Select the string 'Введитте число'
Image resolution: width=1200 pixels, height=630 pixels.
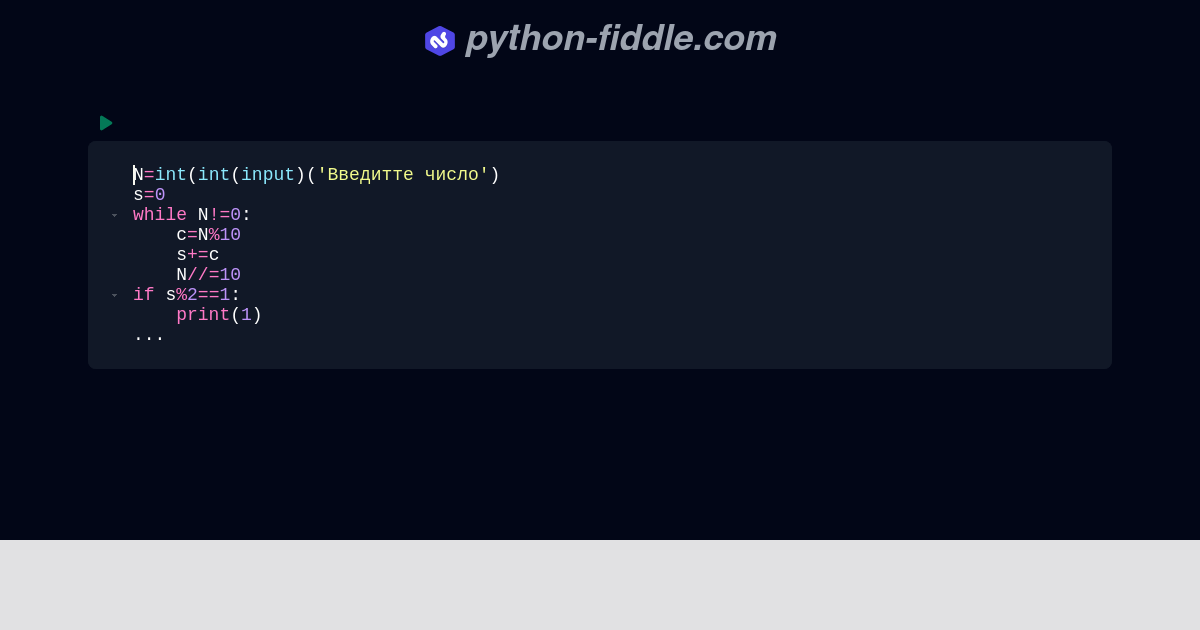tap(404, 174)
